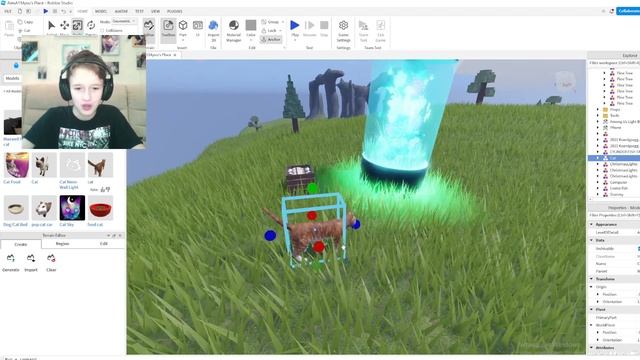The height and width of the screenshot is (360, 640).
Task: Expand the Tools folder in Explorer
Action: [598, 116]
